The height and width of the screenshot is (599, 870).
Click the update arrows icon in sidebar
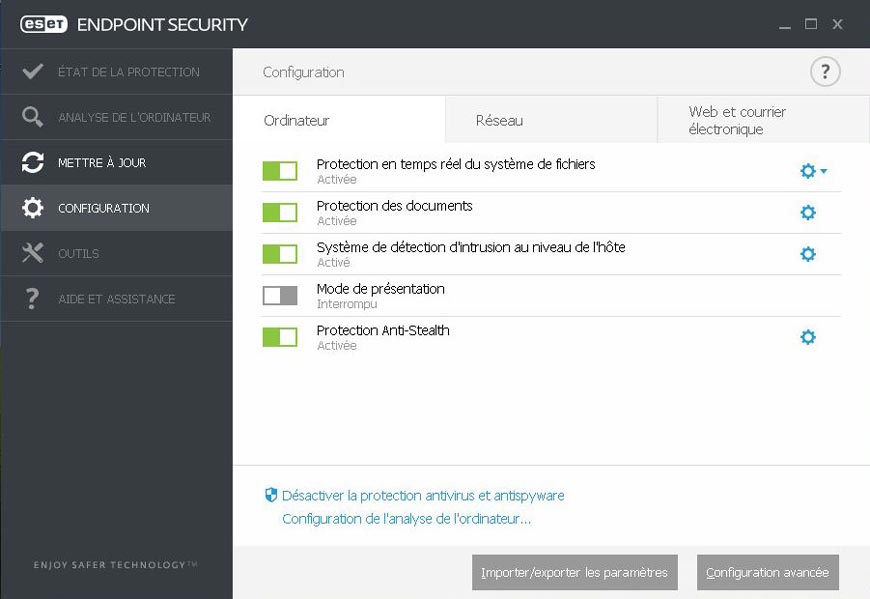pyautogui.click(x=33, y=163)
